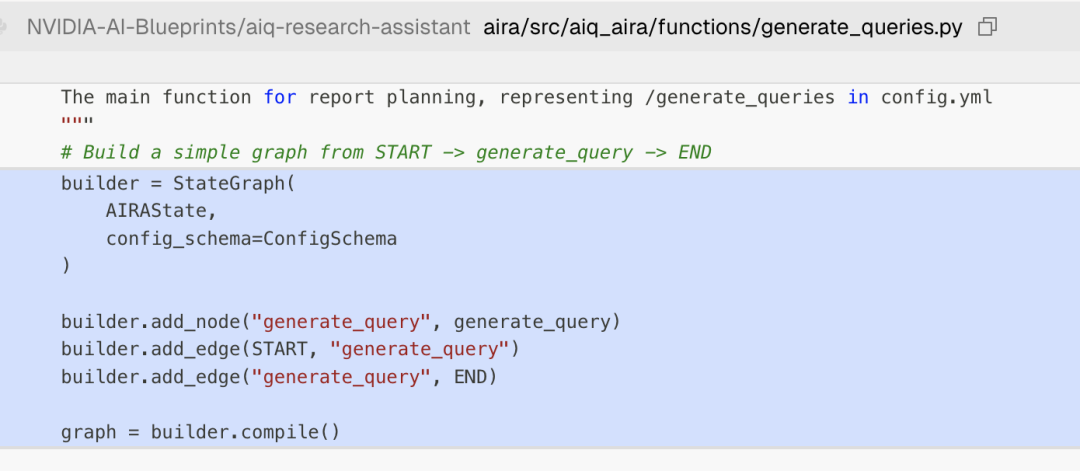Click the AIRAState argument line

pyautogui.click(x=160, y=211)
